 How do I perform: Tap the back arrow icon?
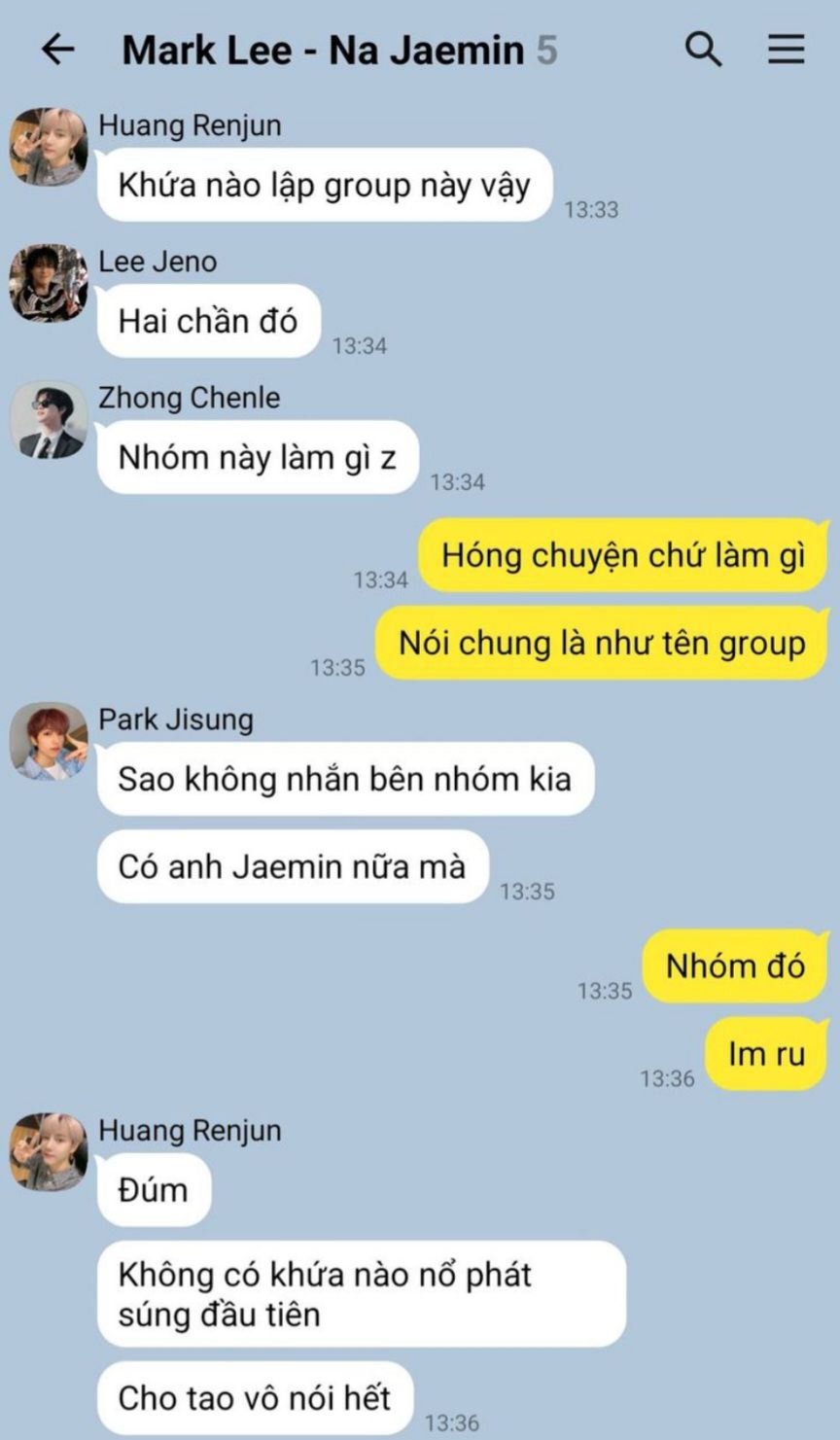(58, 50)
